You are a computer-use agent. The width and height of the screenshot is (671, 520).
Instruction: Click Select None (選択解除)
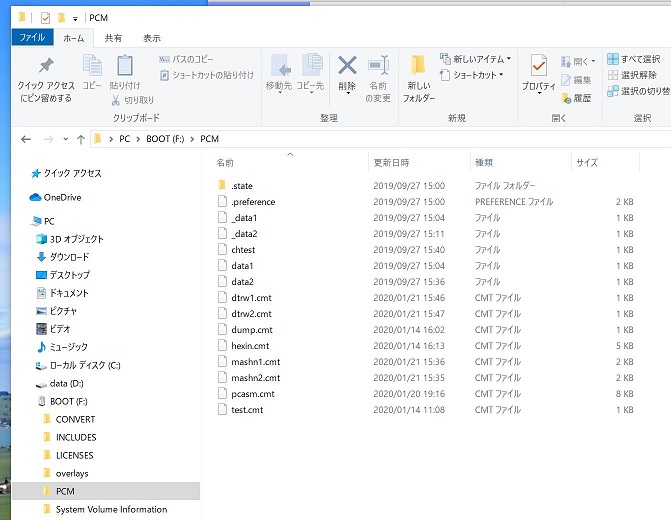click(x=632, y=75)
